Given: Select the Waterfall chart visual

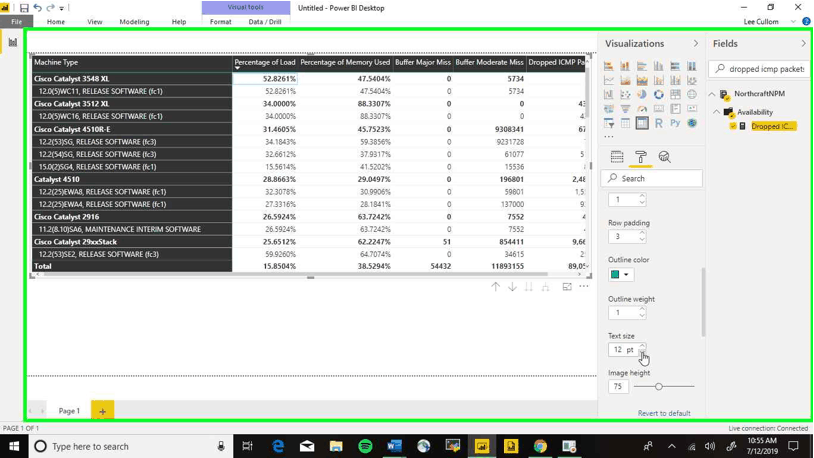Looking at the screenshot, I should click(608, 95).
